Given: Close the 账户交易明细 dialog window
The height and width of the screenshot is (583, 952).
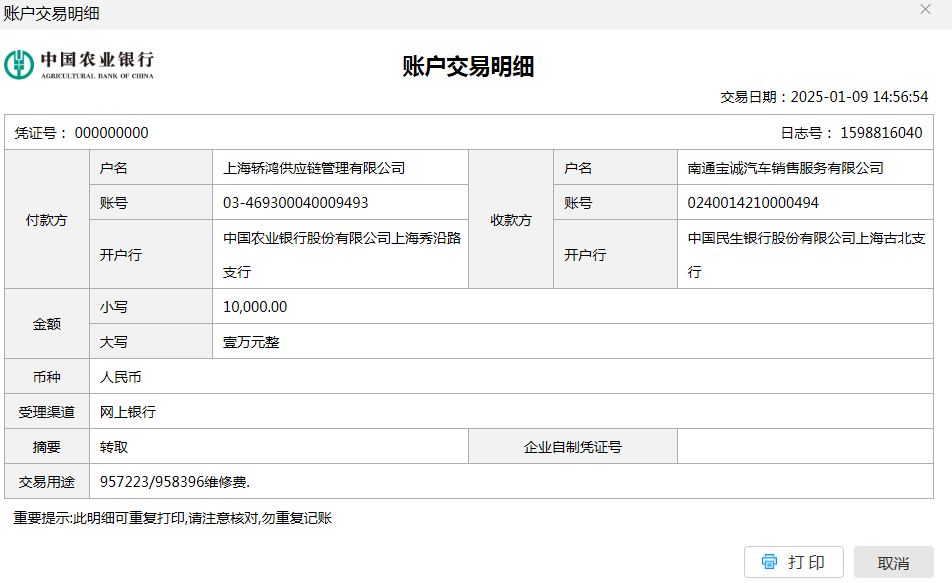Looking at the screenshot, I should click(x=925, y=9).
